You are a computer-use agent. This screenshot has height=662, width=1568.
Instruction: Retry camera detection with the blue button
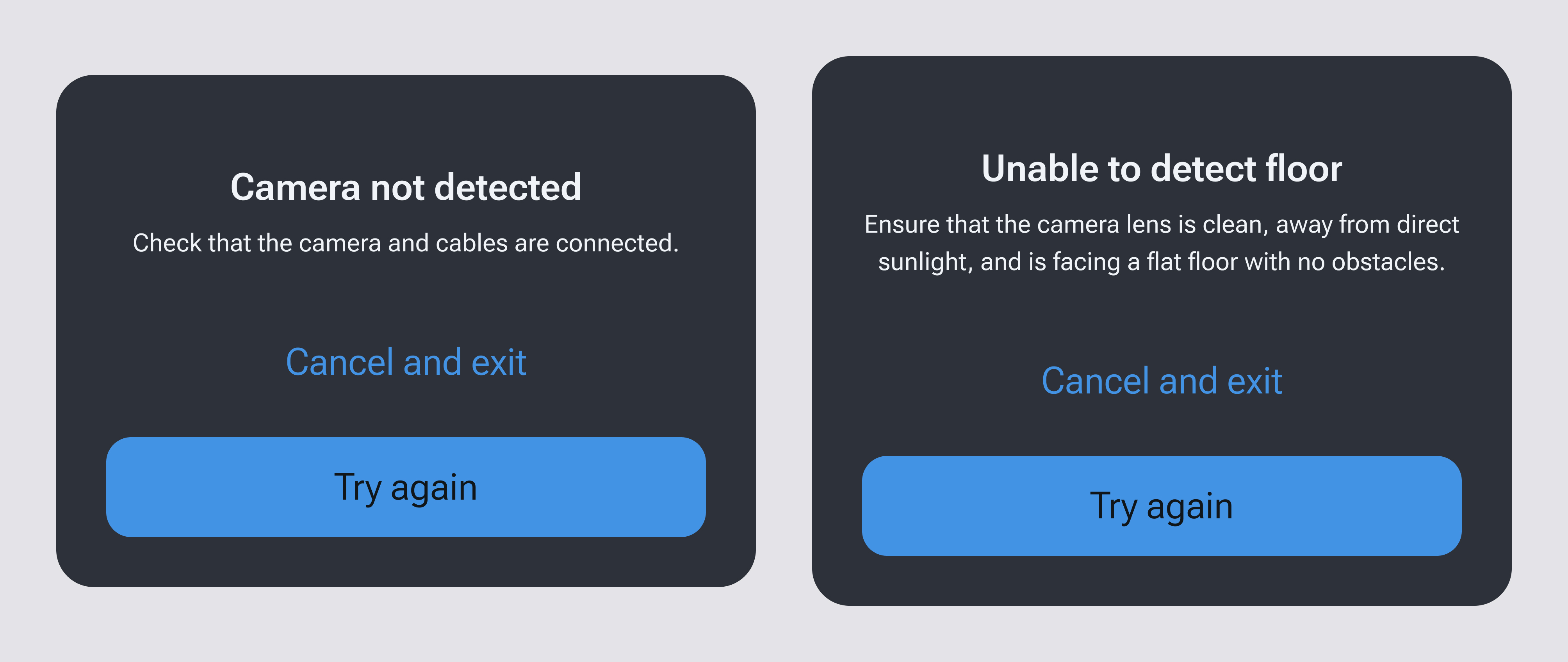point(405,487)
